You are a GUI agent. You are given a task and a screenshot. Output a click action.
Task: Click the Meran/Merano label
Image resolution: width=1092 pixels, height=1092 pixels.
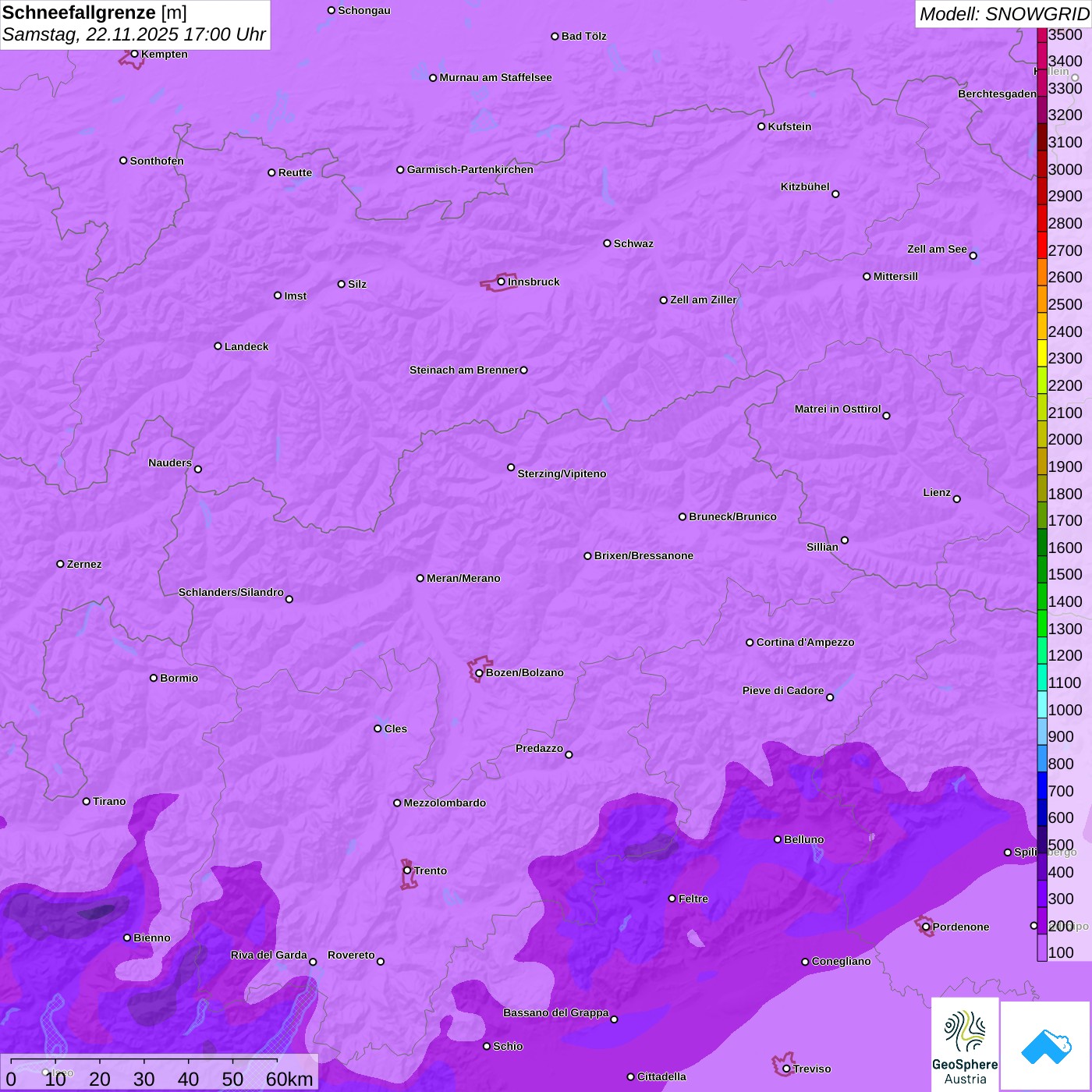point(463,578)
